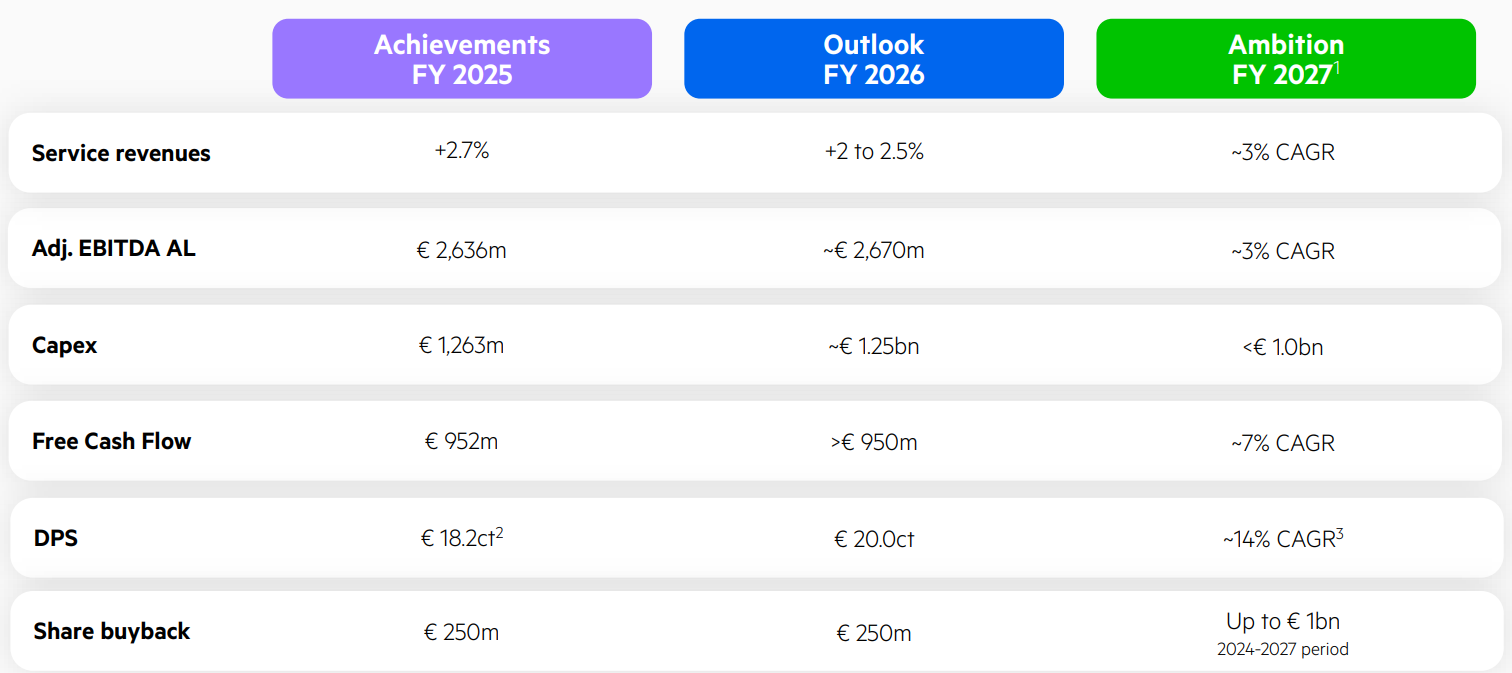Click the Up to € 1bn buyback text
The height and width of the screenshot is (673, 1512).
click(x=1283, y=621)
